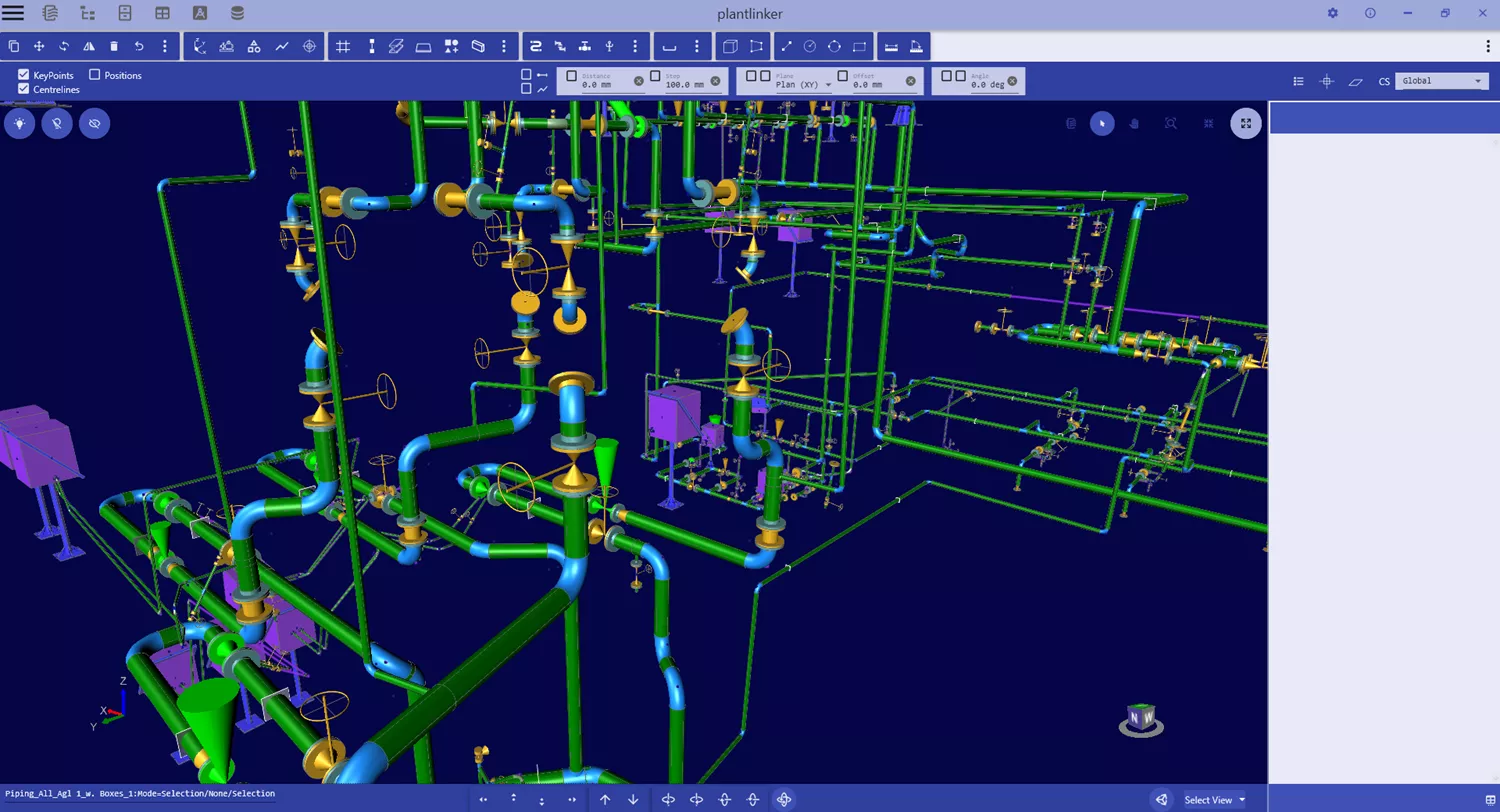1500x812 pixels.
Task: Expand the Select View dropdown
Action: (x=1215, y=799)
